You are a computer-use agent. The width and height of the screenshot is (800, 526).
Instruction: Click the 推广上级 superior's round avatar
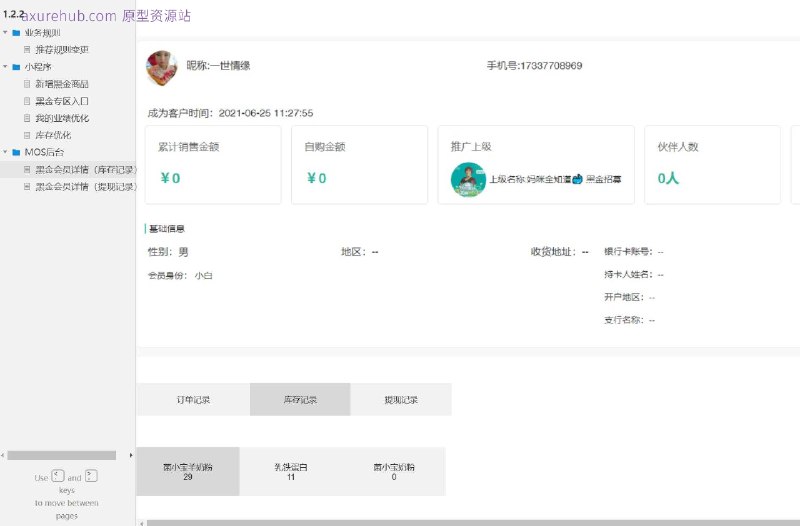point(468,180)
